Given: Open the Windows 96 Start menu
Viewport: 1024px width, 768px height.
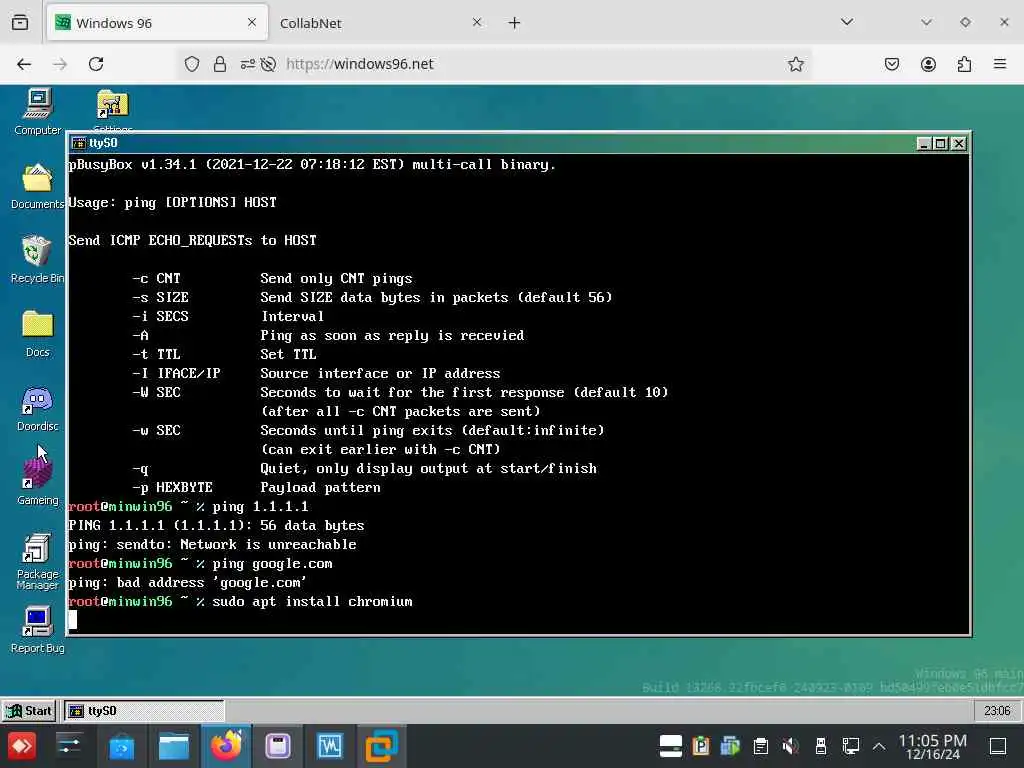Looking at the screenshot, I should [29, 711].
